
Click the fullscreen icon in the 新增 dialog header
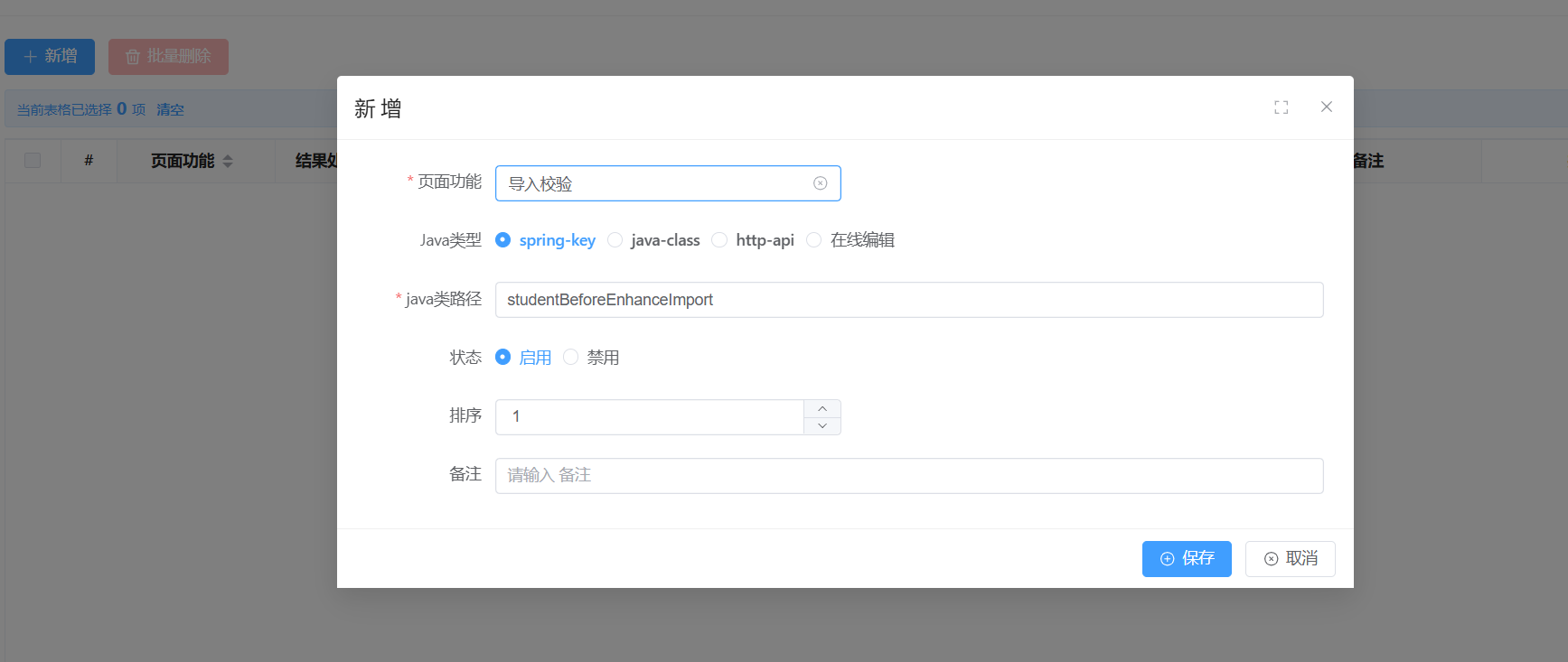[1282, 107]
